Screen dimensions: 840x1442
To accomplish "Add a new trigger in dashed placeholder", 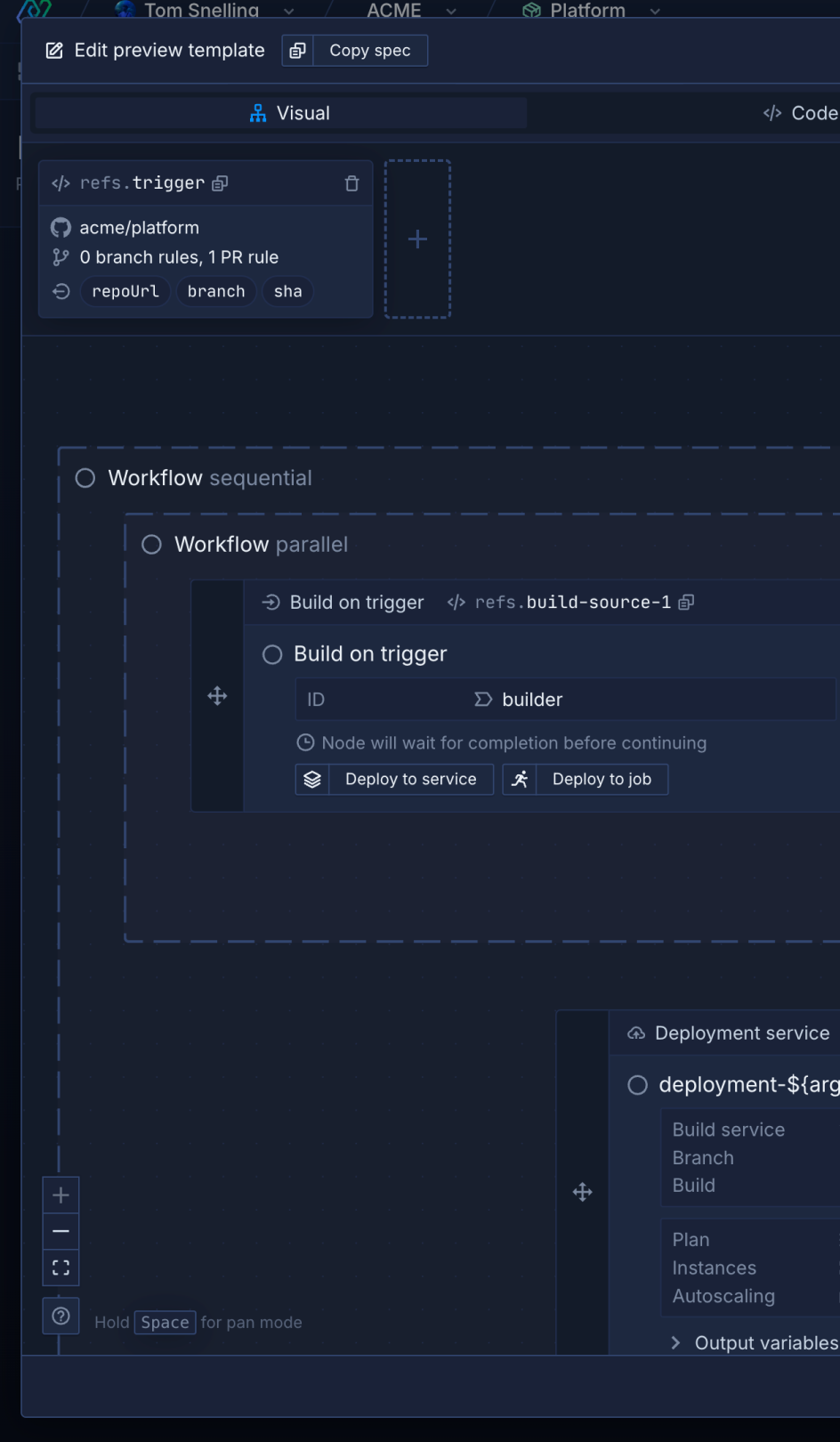I will (417, 239).
